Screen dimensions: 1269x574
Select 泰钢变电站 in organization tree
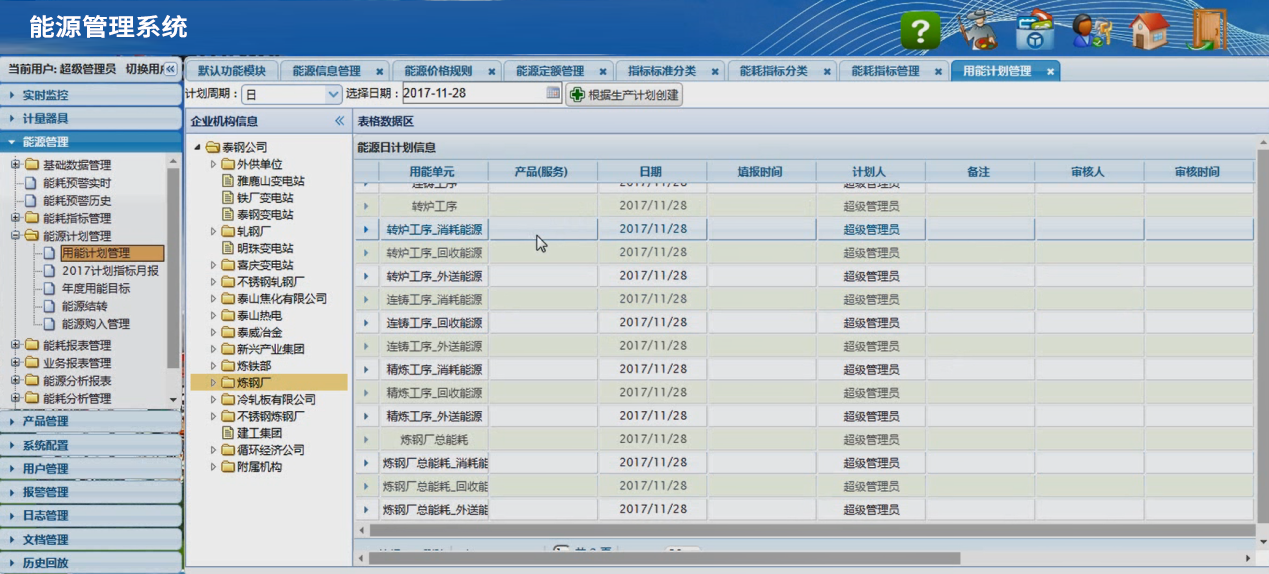[264, 215]
